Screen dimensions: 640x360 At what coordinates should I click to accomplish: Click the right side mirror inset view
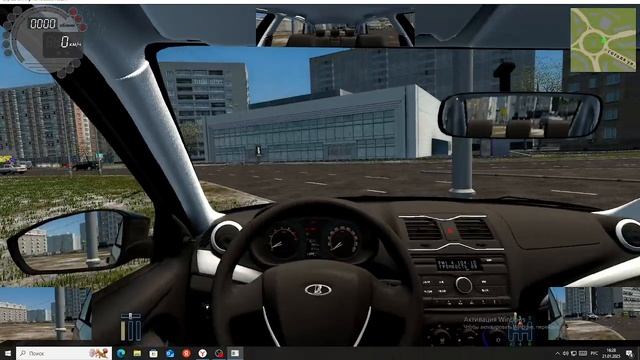(593, 313)
